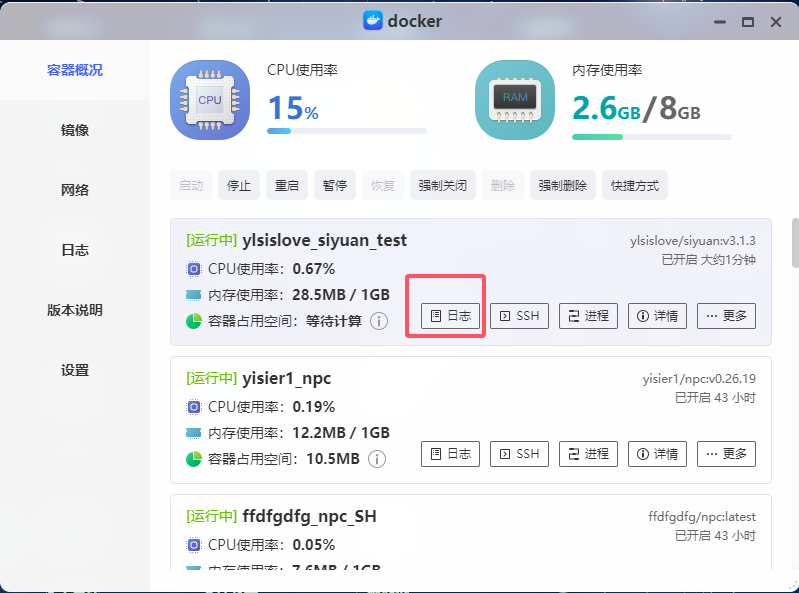Click the RAM memory usage icon
Viewport: 799px width, 593px height.
[515, 100]
